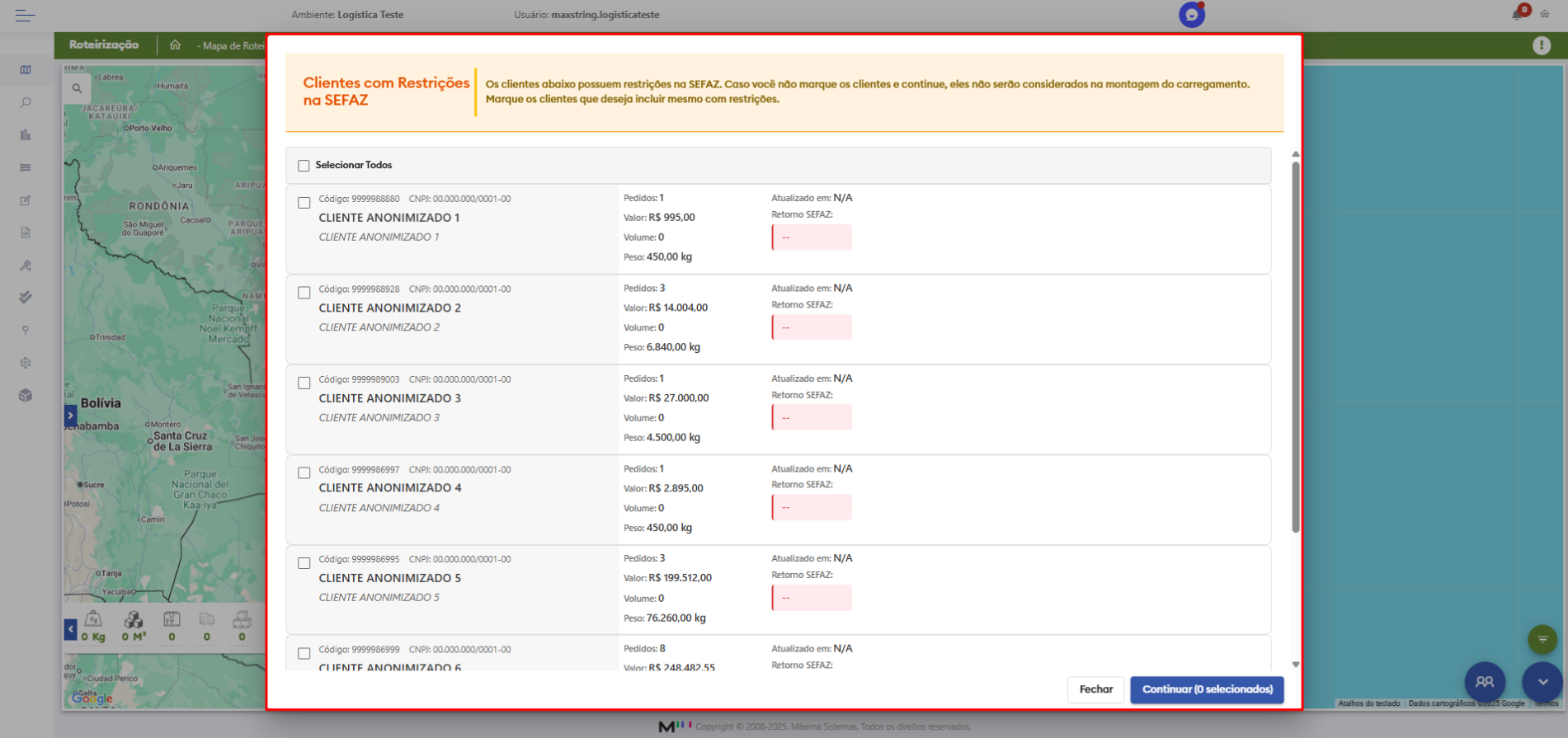Check the Selecionar Todos checkbox
Viewport: 1568px width, 738px height.
304,166
